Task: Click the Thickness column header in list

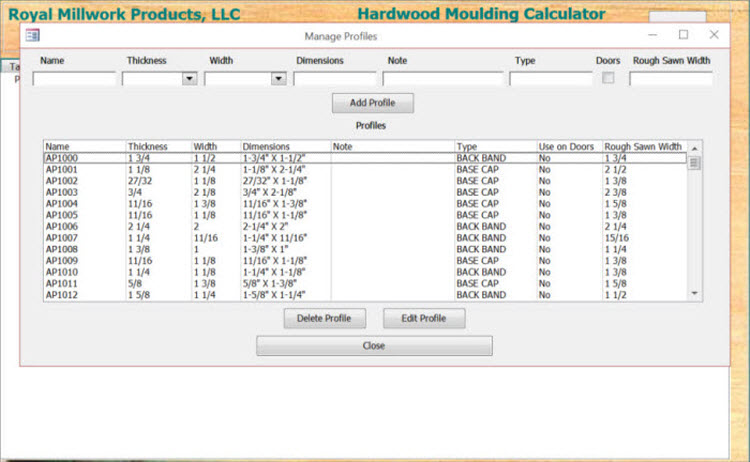Action: point(159,146)
